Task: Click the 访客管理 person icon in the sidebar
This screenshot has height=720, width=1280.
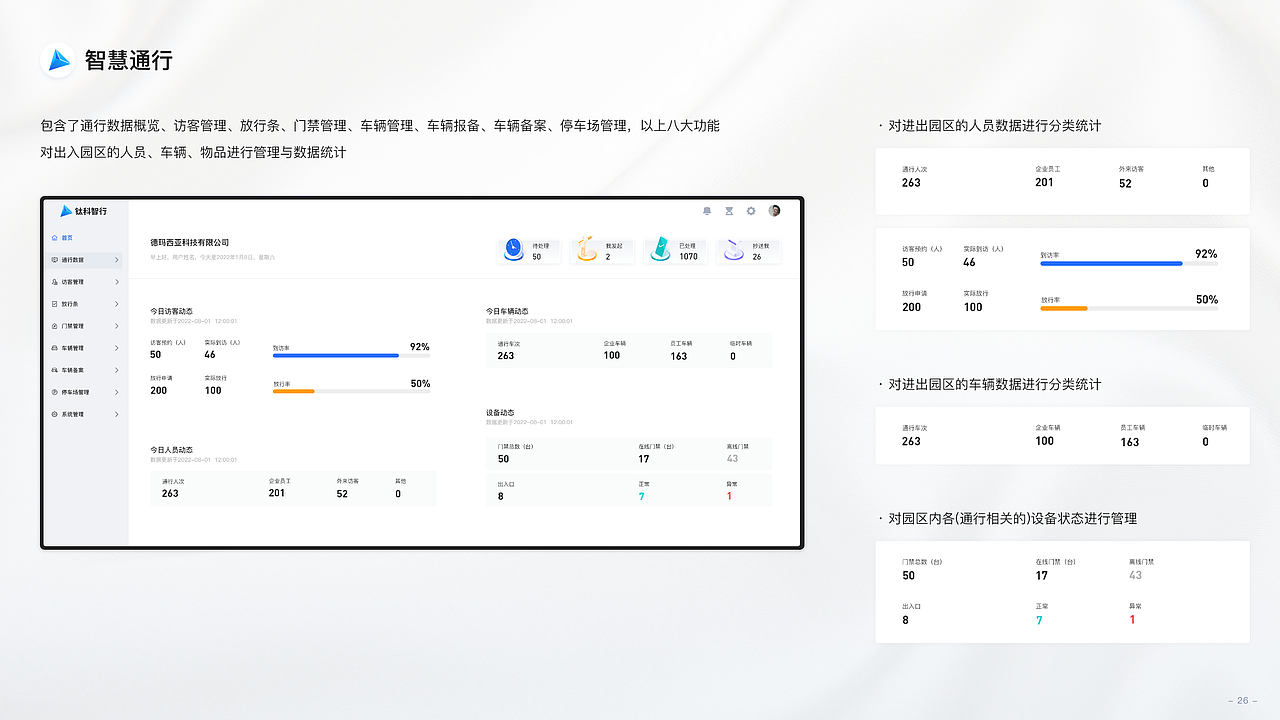Action: tap(54, 282)
